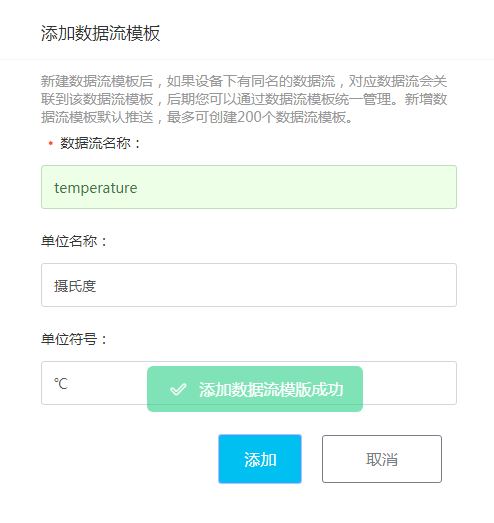Click the 添加数据流模版成功 toast message
The width and height of the screenshot is (494, 523).
(x=255, y=389)
